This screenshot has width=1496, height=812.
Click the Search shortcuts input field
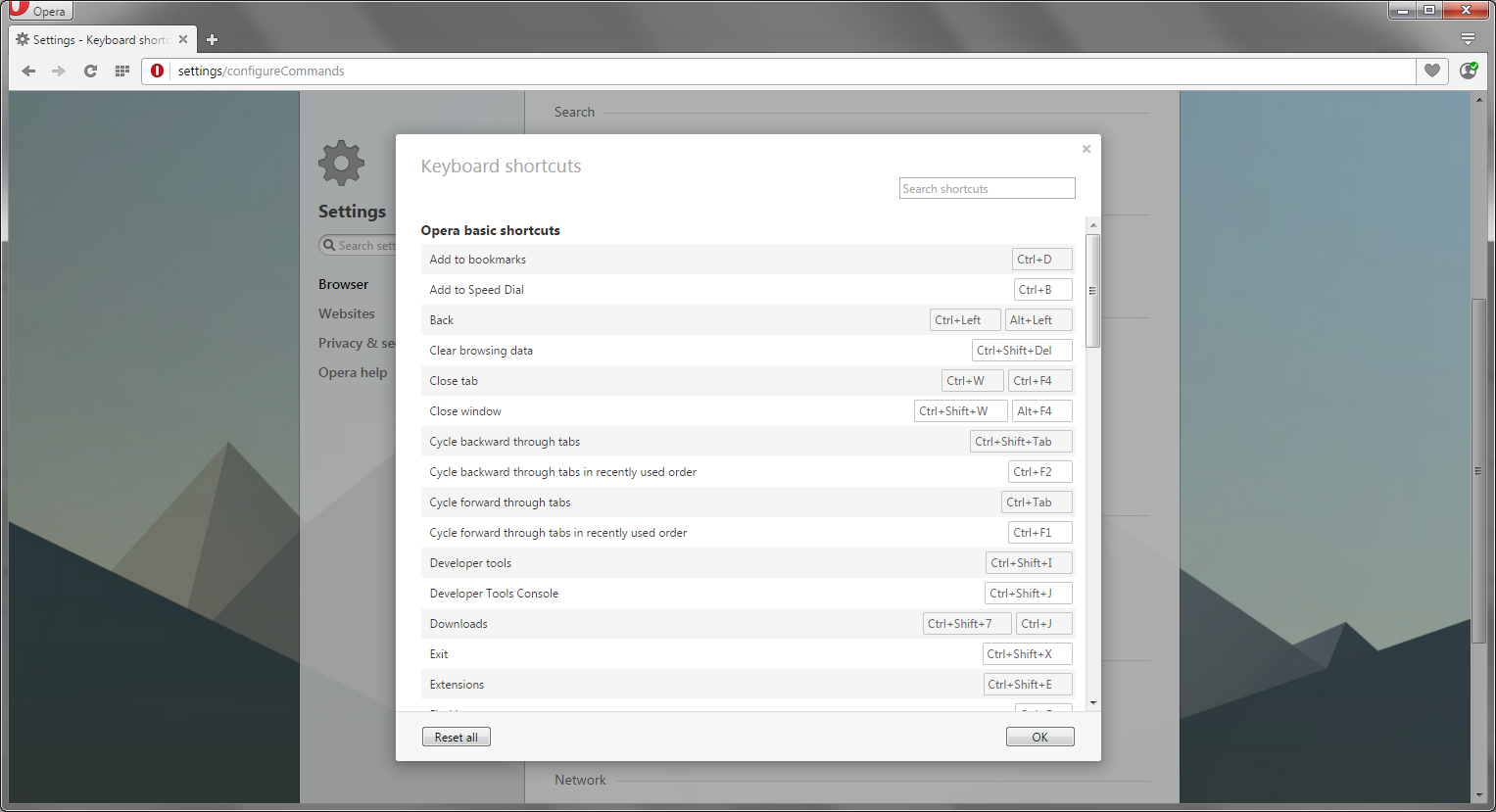tap(987, 187)
